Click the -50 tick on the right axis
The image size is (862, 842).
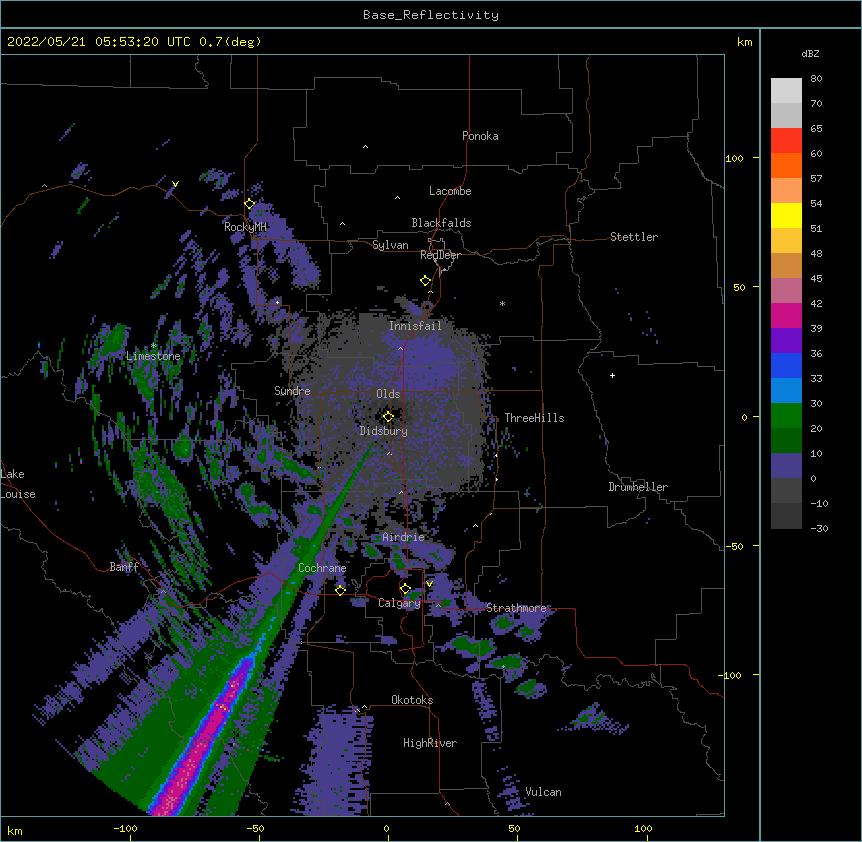pyautogui.click(x=734, y=546)
